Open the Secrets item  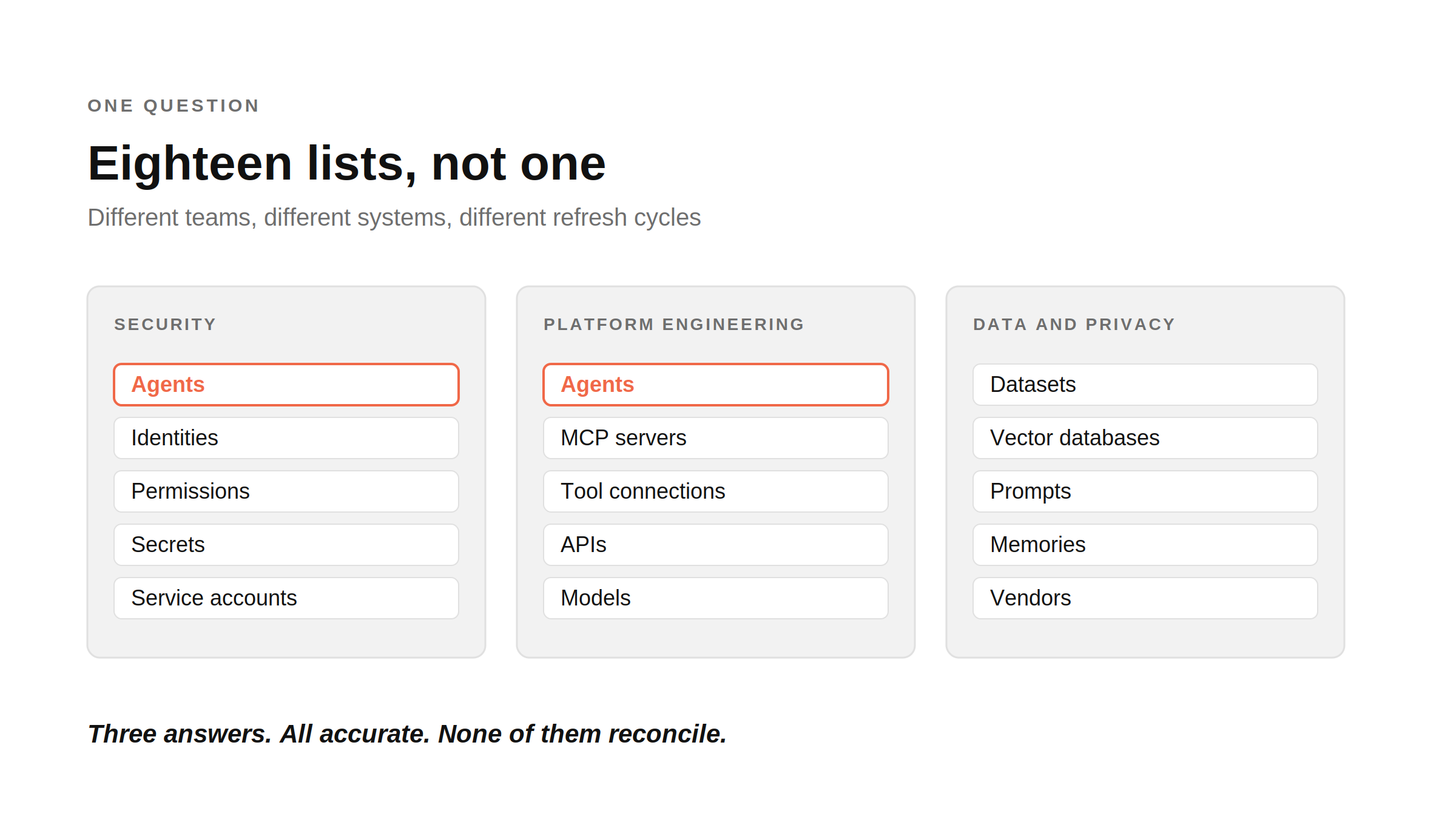[286, 545]
